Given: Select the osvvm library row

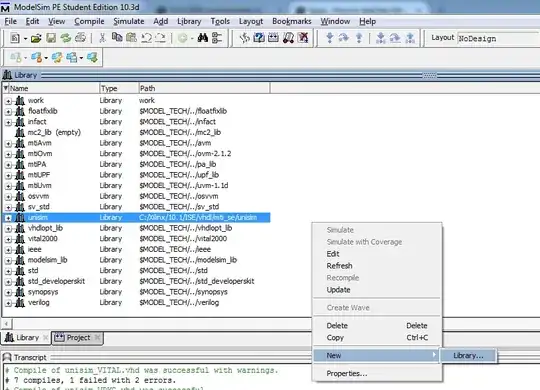Looking at the screenshot, I should point(136,196).
